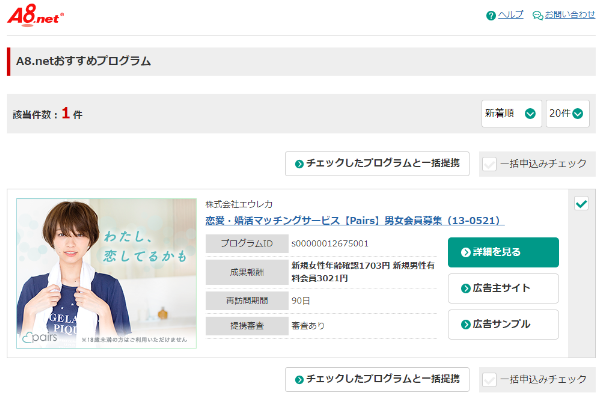This screenshot has width=600, height=400.
Task: Click the 再訪問期間 label cell
Action: click(247, 301)
